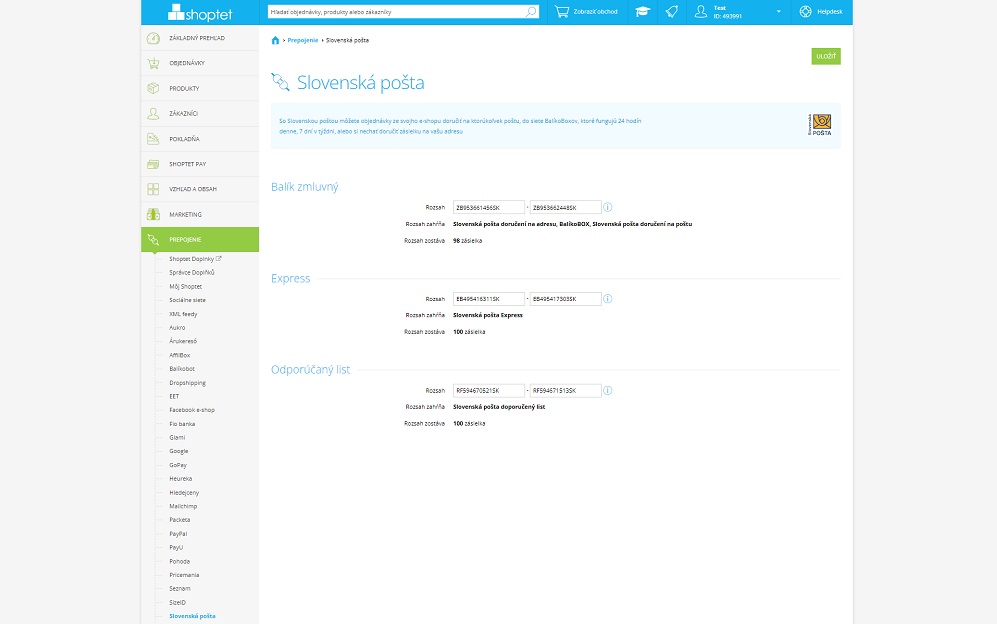Open Pricemania submenu item
The height and width of the screenshot is (624, 997).
click(184, 575)
